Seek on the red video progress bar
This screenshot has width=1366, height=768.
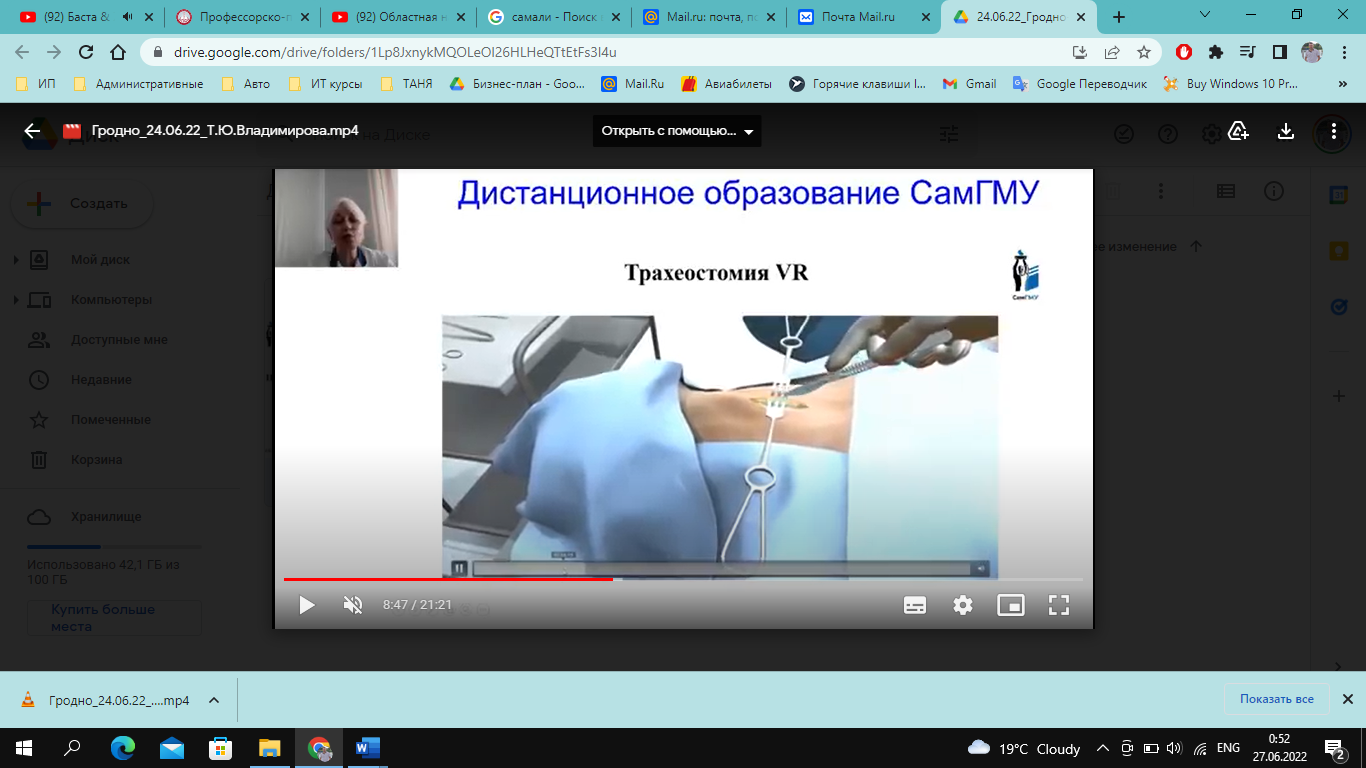tap(683, 579)
